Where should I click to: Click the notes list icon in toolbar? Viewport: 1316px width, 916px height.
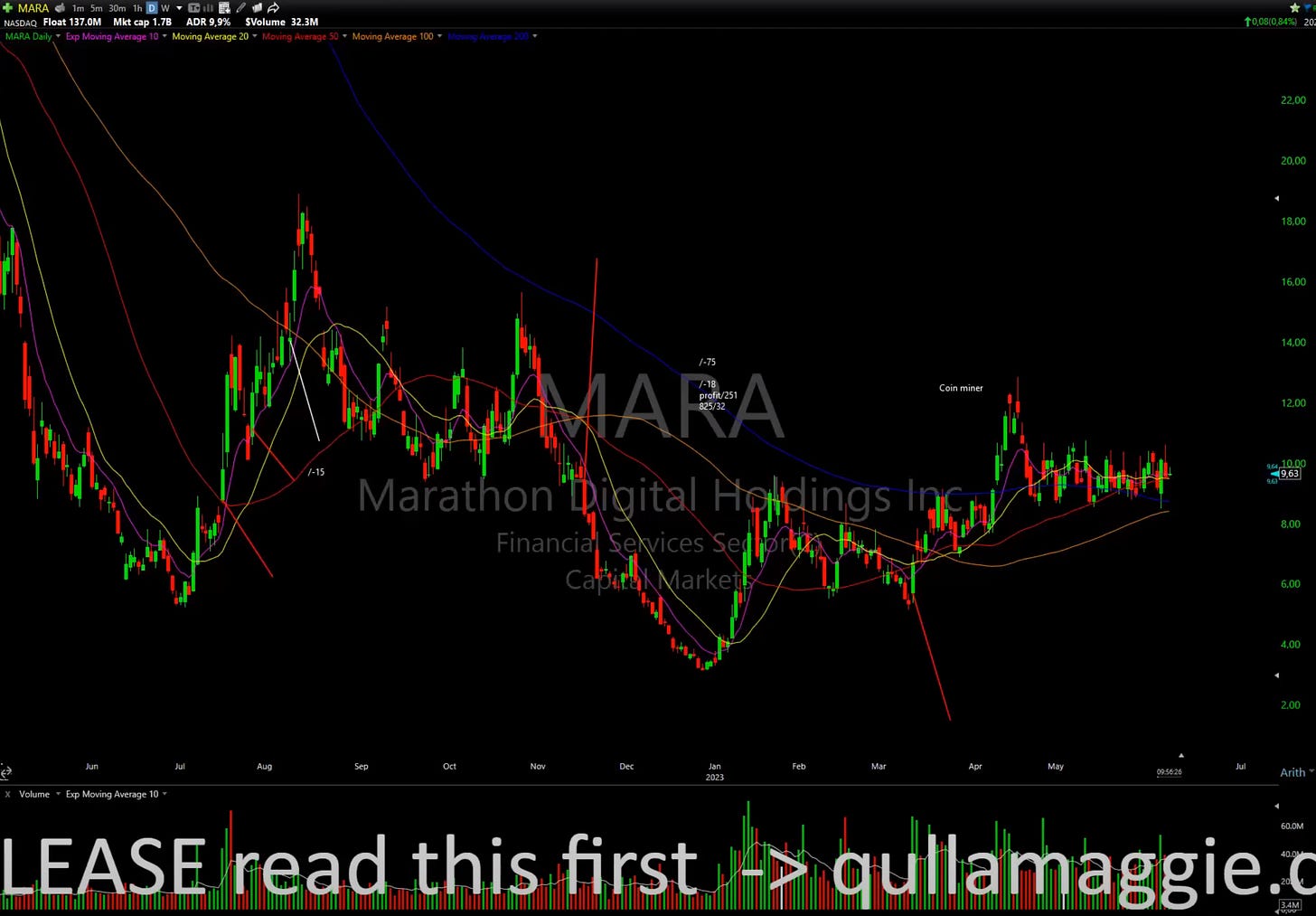coord(224,8)
